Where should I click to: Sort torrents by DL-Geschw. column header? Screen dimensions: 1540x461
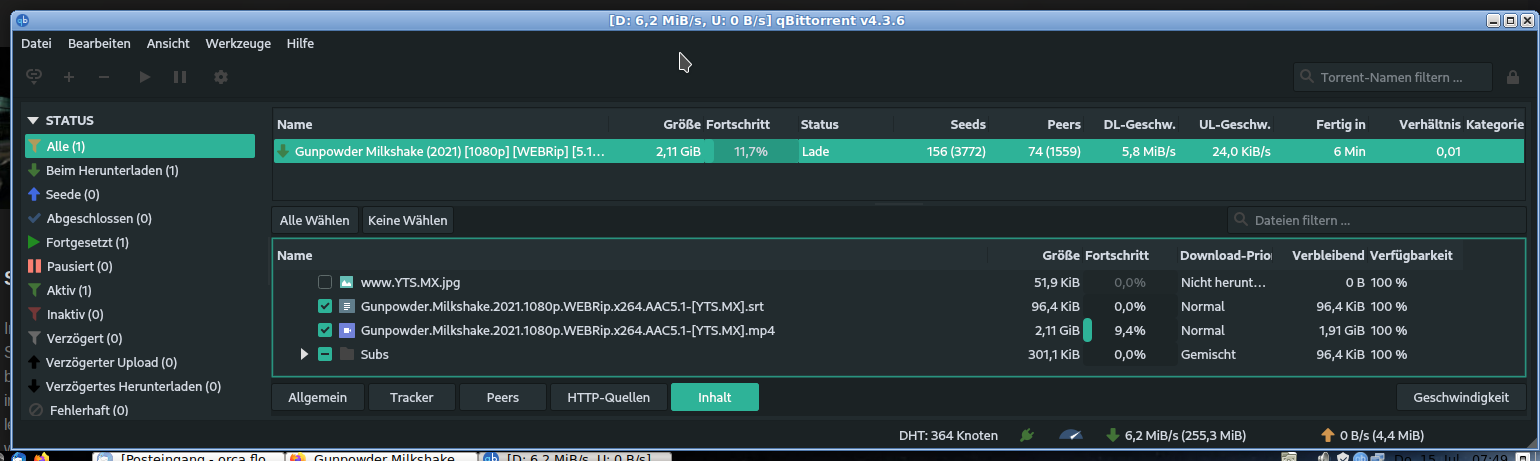point(1132,125)
